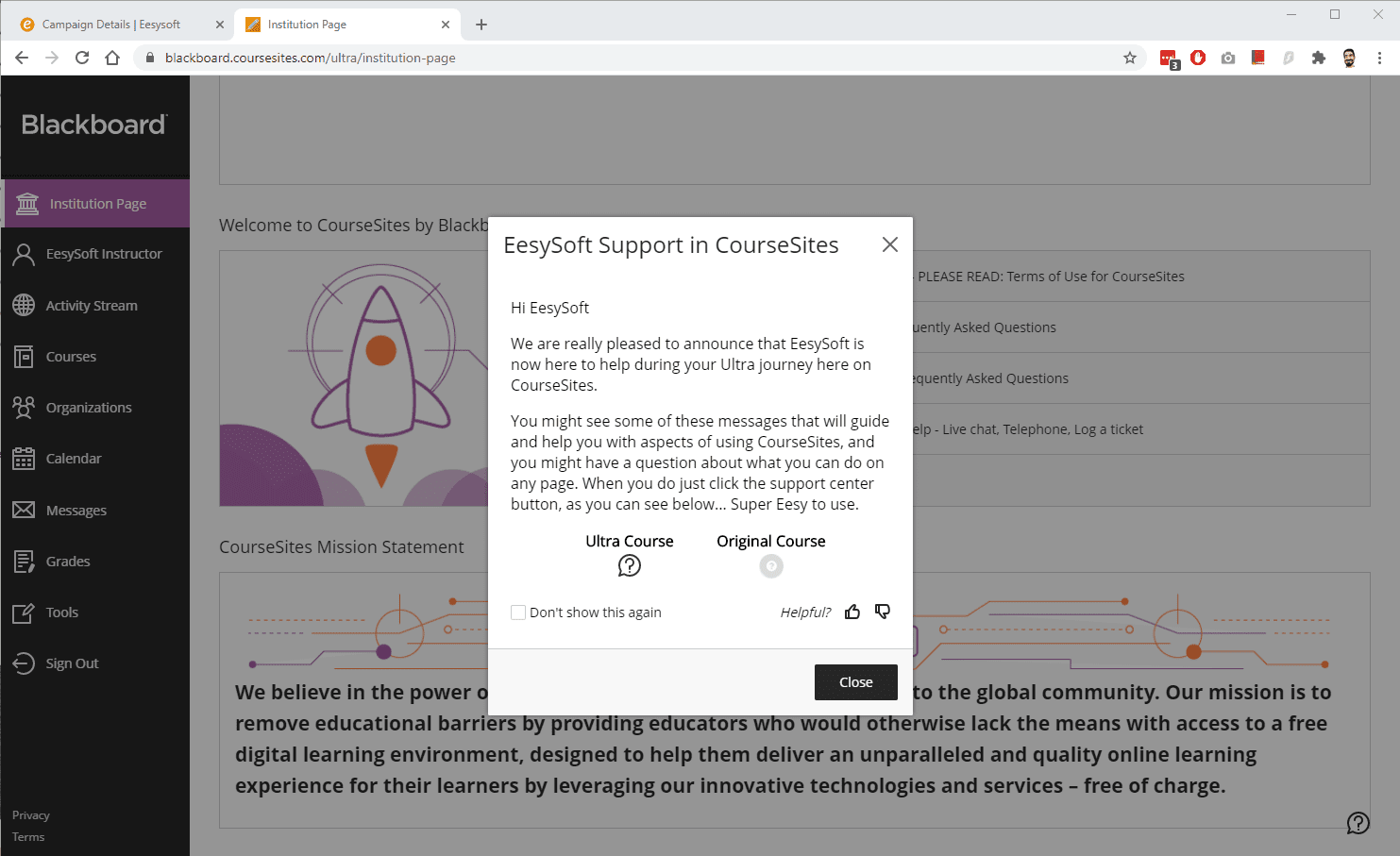Click the browser profile avatar

pyautogui.click(x=1349, y=58)
